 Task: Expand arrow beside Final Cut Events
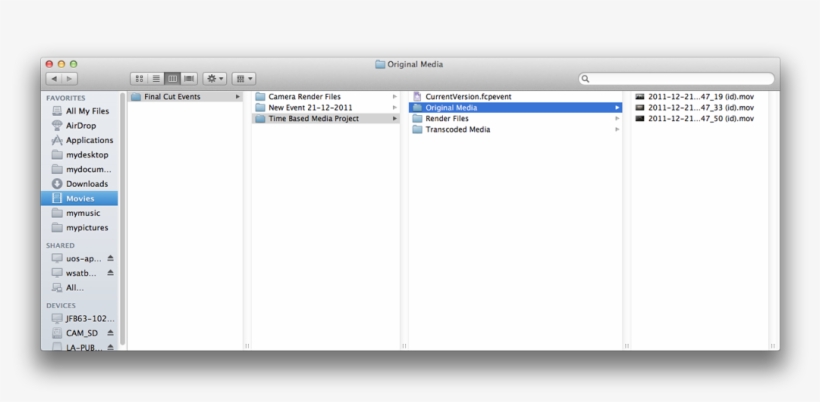237,97
